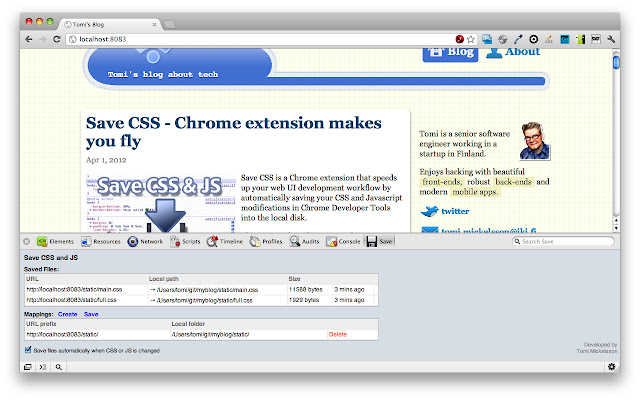Click the Create mapping link
The image size is (640, 400).
68,314
